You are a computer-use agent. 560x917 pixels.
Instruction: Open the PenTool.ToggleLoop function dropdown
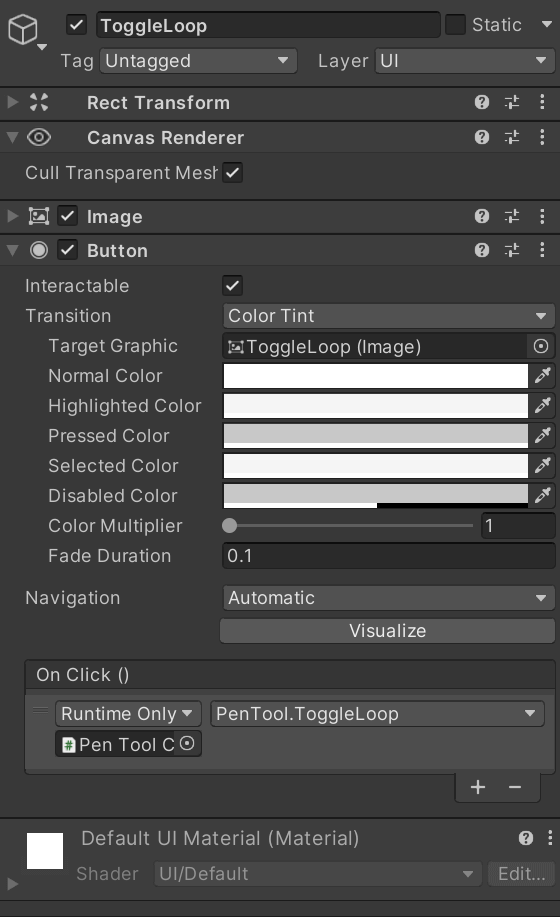[378, 713]
